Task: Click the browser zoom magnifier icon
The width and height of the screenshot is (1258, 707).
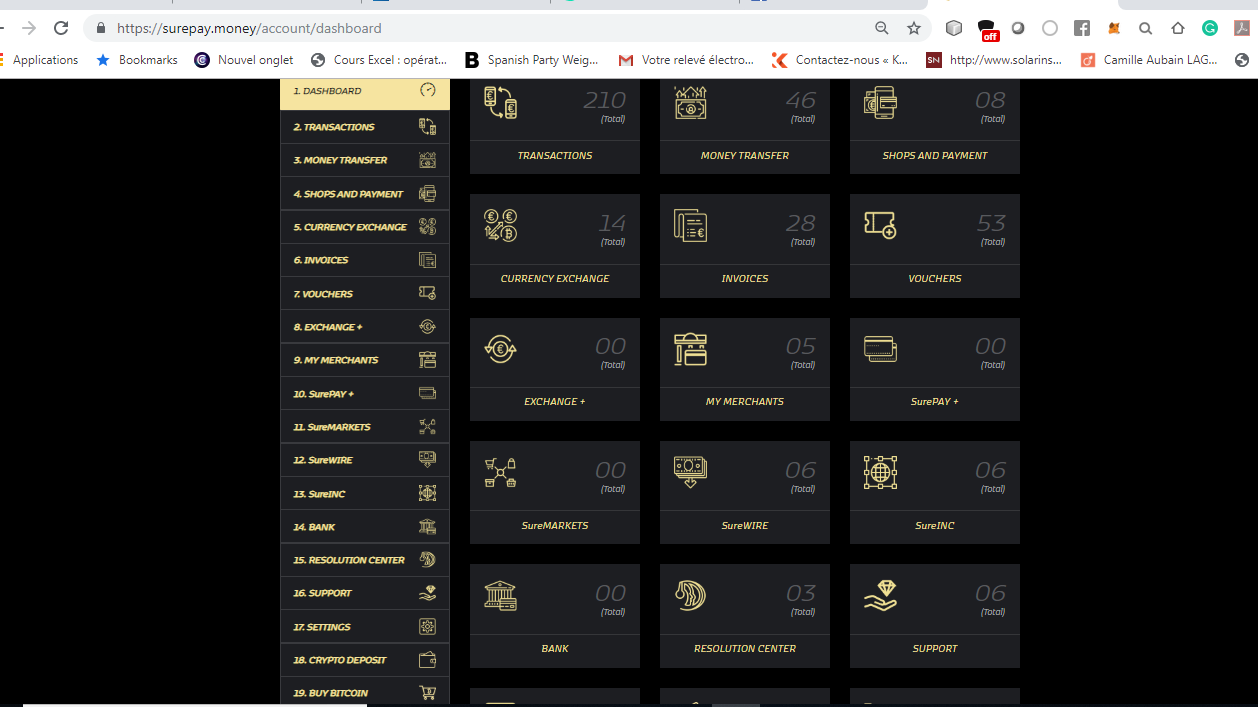Action: [x=882, y=28]
